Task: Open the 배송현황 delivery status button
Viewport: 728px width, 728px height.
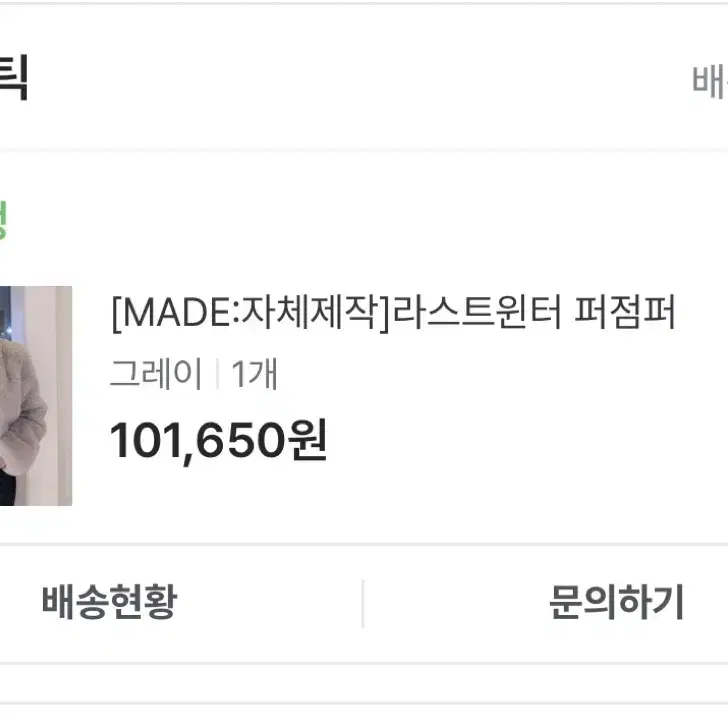Action: (x=110, y=602)
